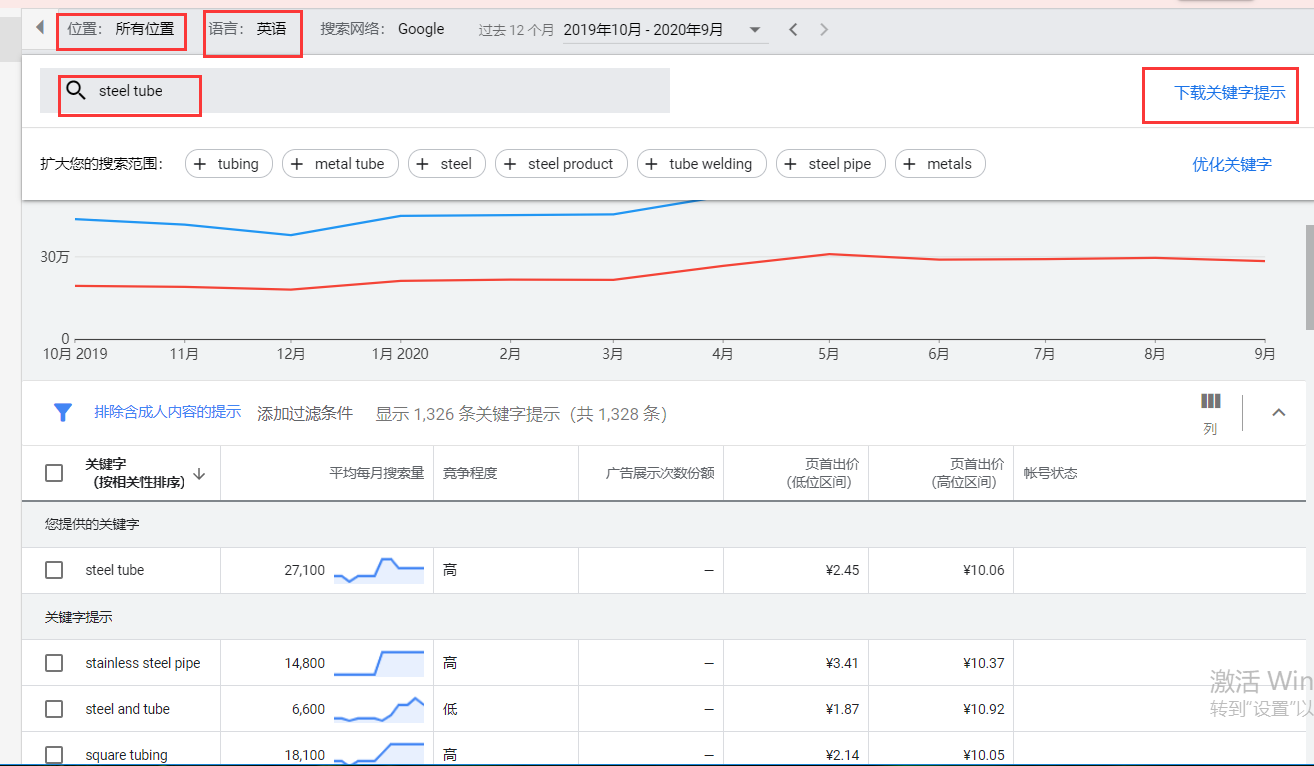Click the vertical scrollbar thumb
1314x766 pixels.
click(x=1309, y=277)
